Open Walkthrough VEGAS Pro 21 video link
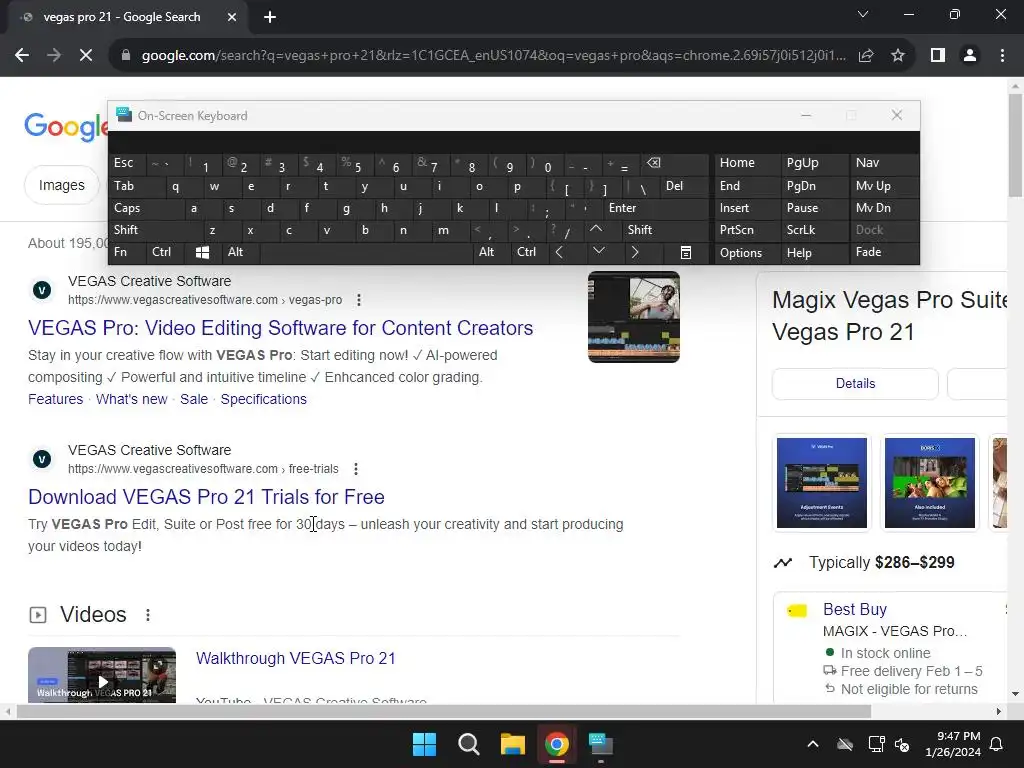The image size is (1024, 768). [x=296, y=658]
